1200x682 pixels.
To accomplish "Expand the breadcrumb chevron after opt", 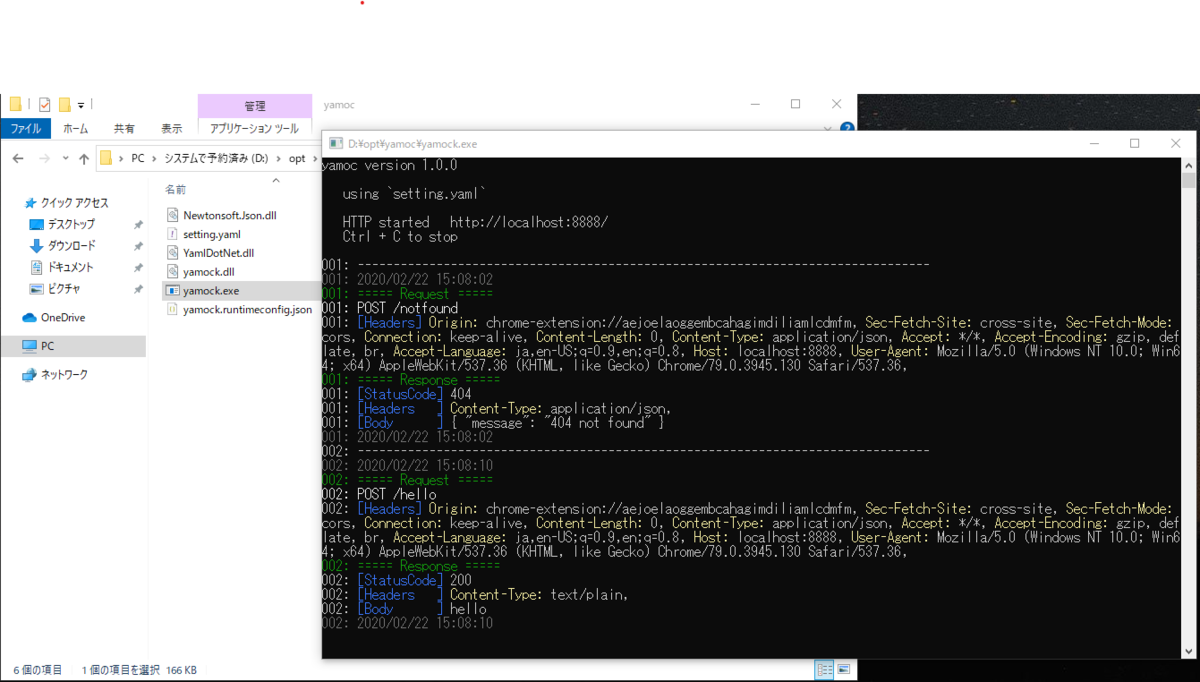I will pos(313,158).
